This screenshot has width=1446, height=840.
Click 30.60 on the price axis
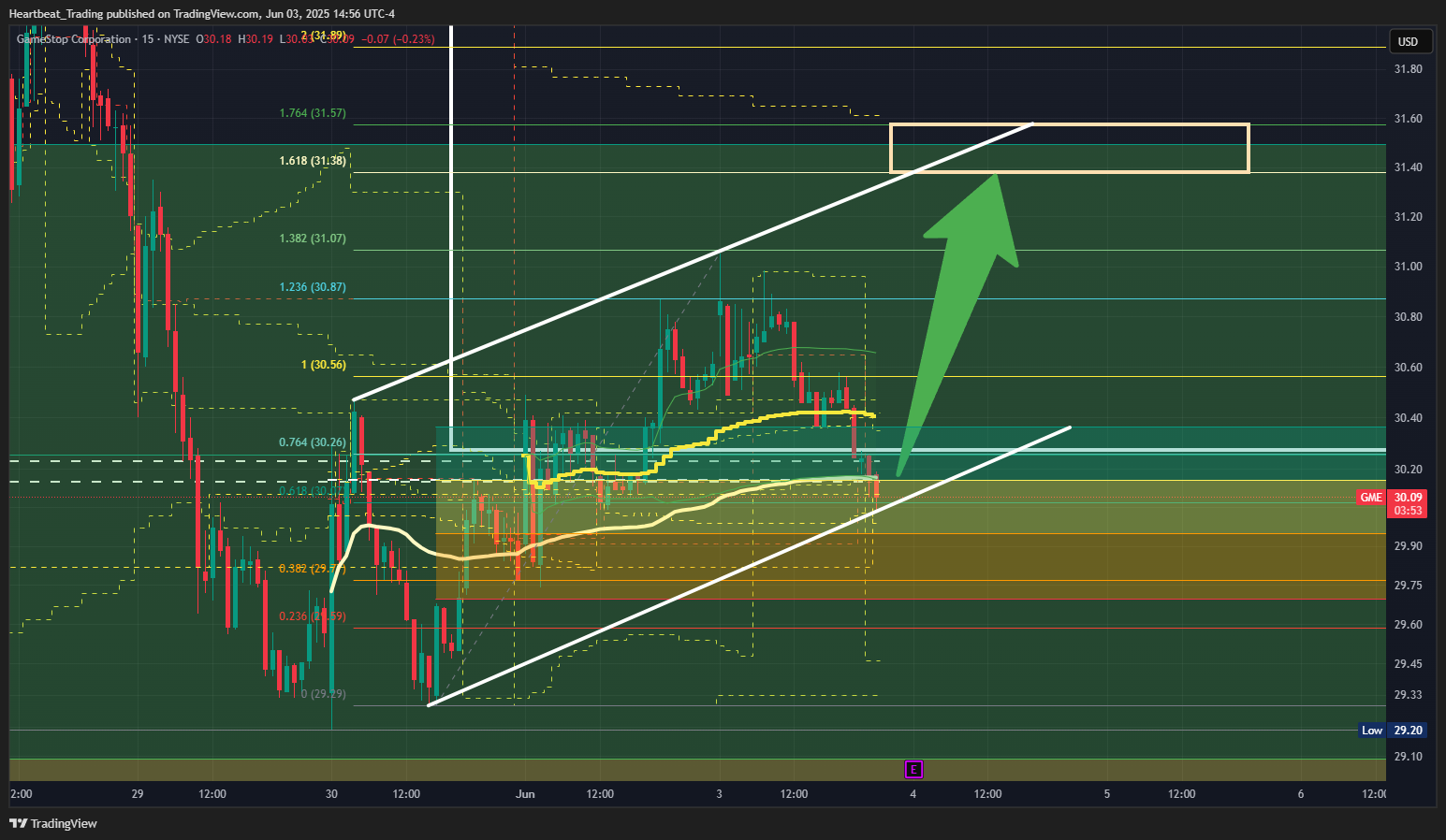(x=1408, y=368)
